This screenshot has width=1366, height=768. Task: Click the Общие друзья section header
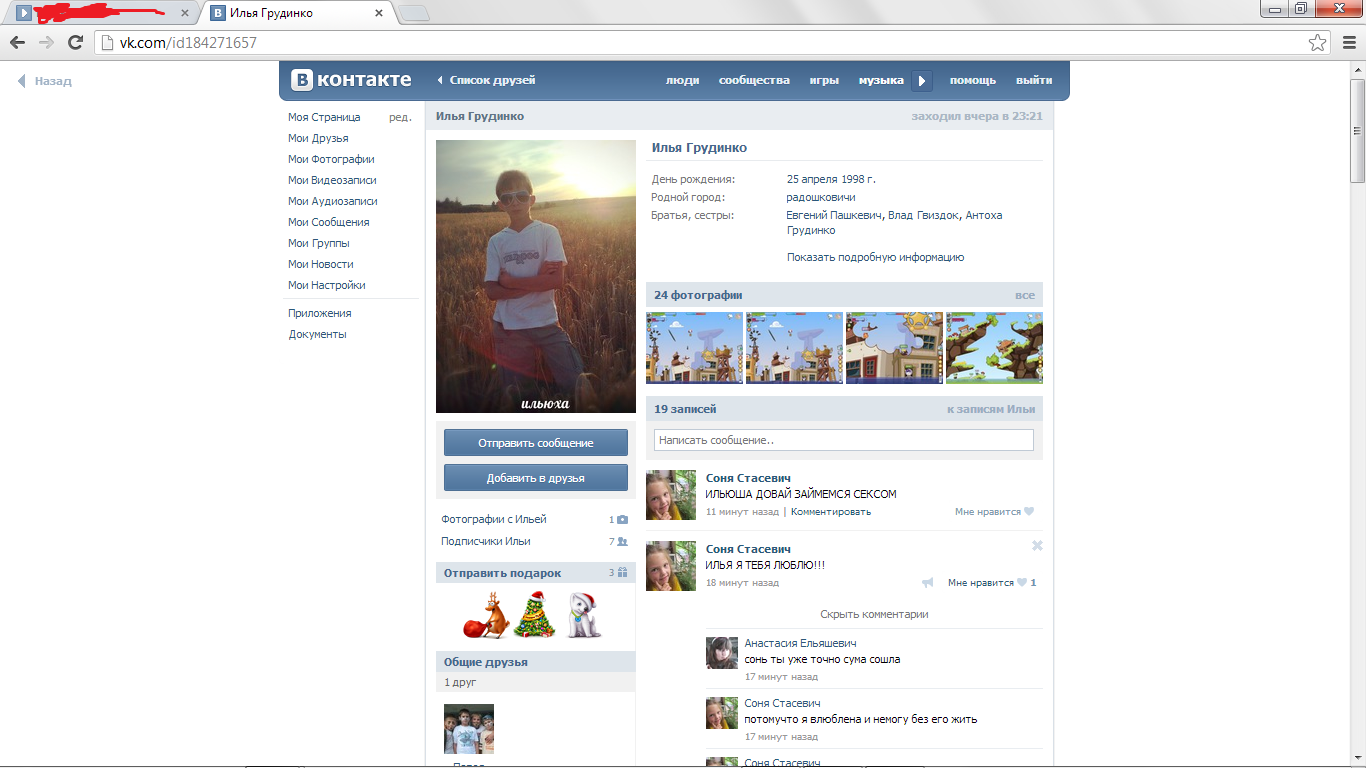pos(536,662)
